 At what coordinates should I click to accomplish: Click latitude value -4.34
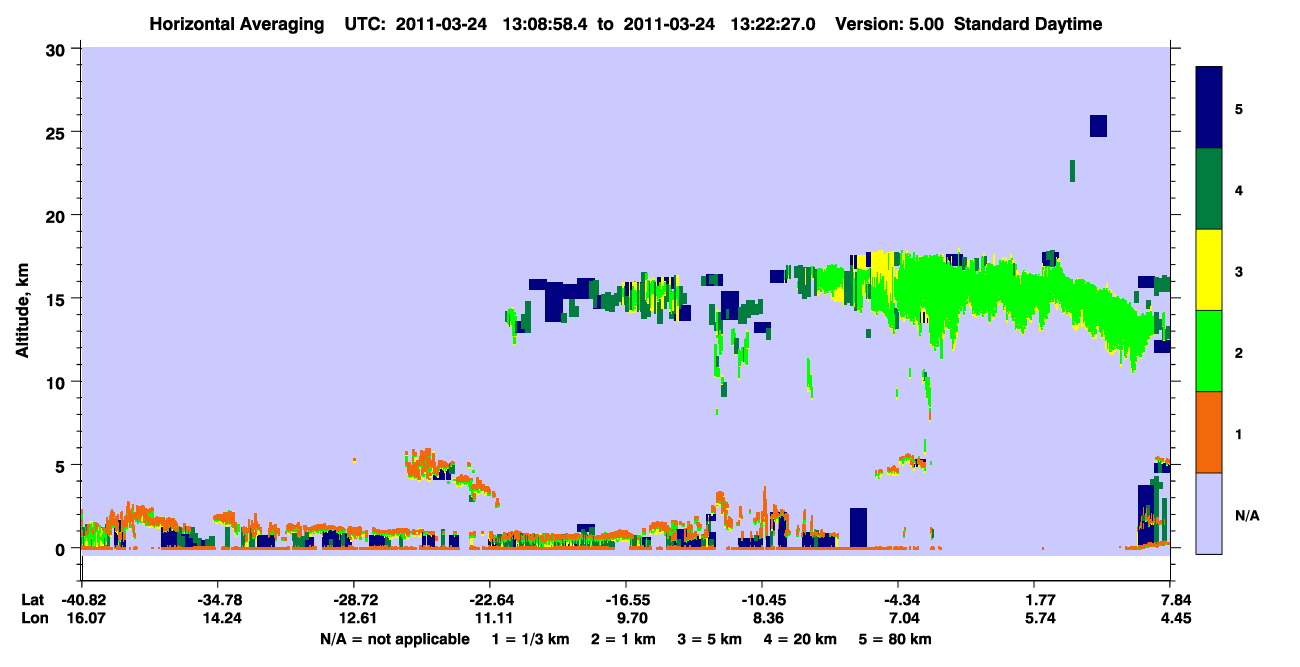click(x=899, y=600)
